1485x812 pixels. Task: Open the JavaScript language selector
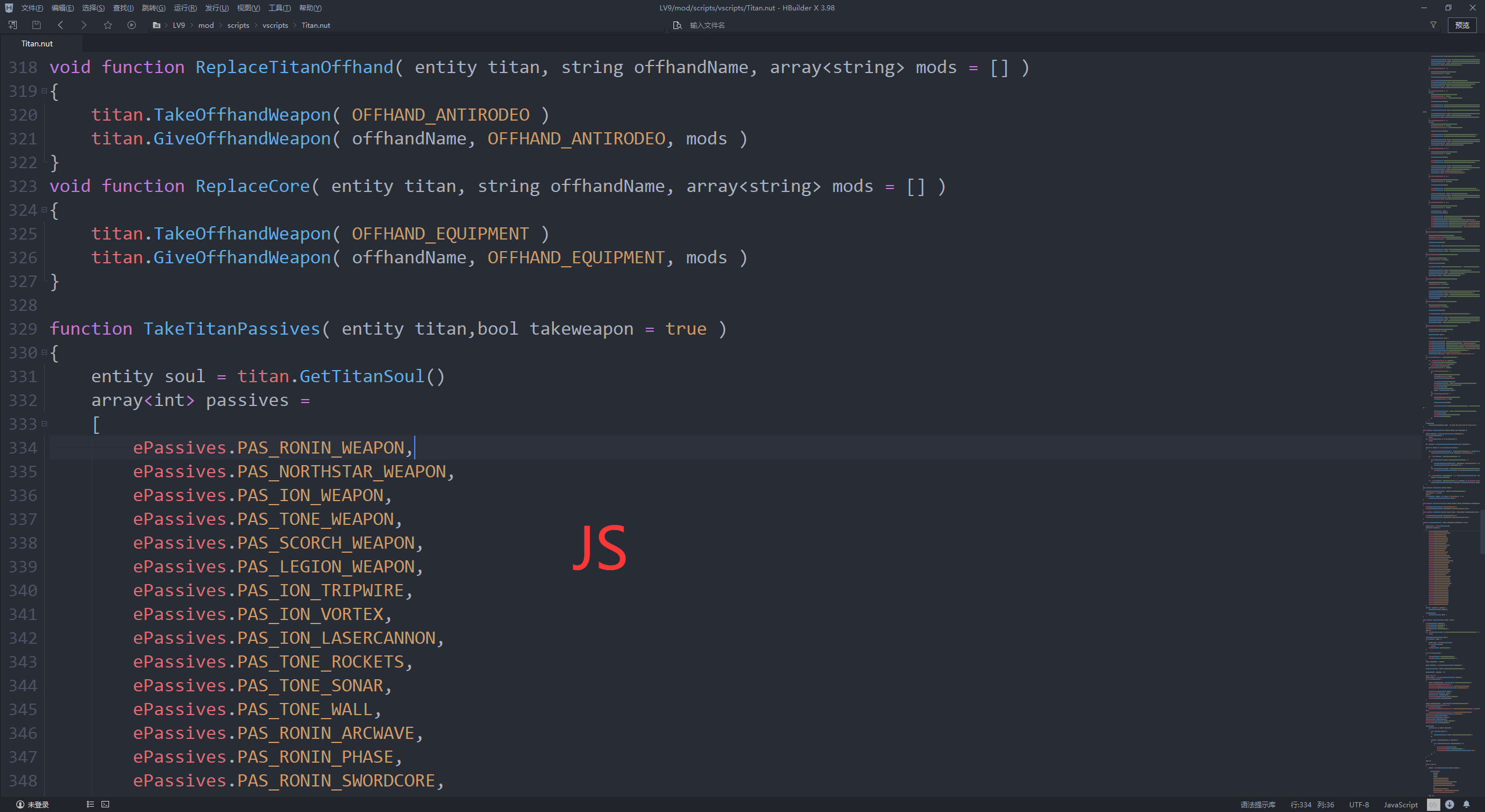1400,804
